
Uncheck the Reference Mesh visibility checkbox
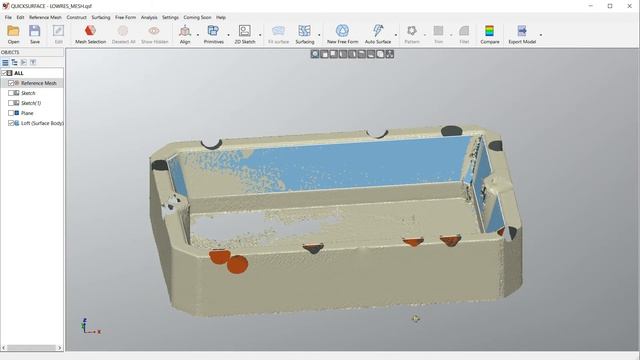11,83
